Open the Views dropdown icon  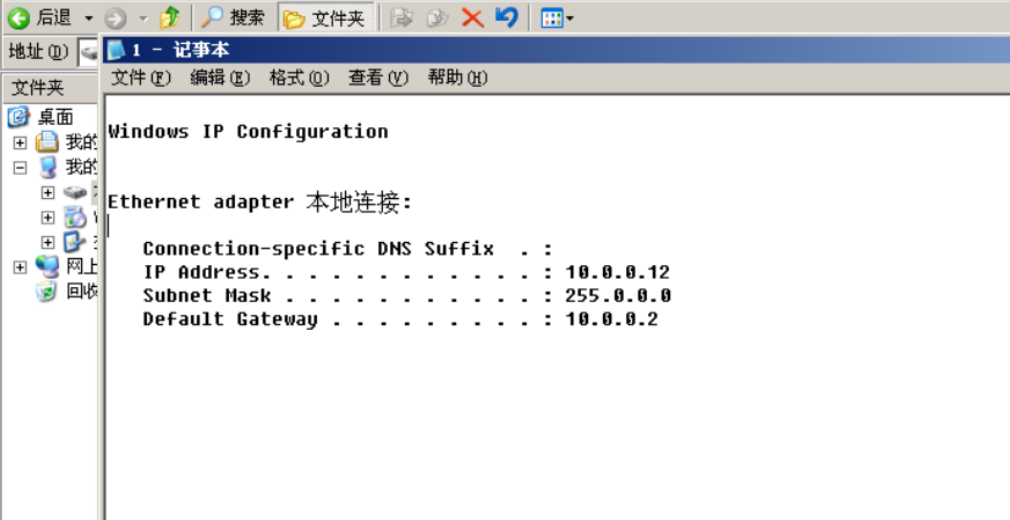(557, 18)
